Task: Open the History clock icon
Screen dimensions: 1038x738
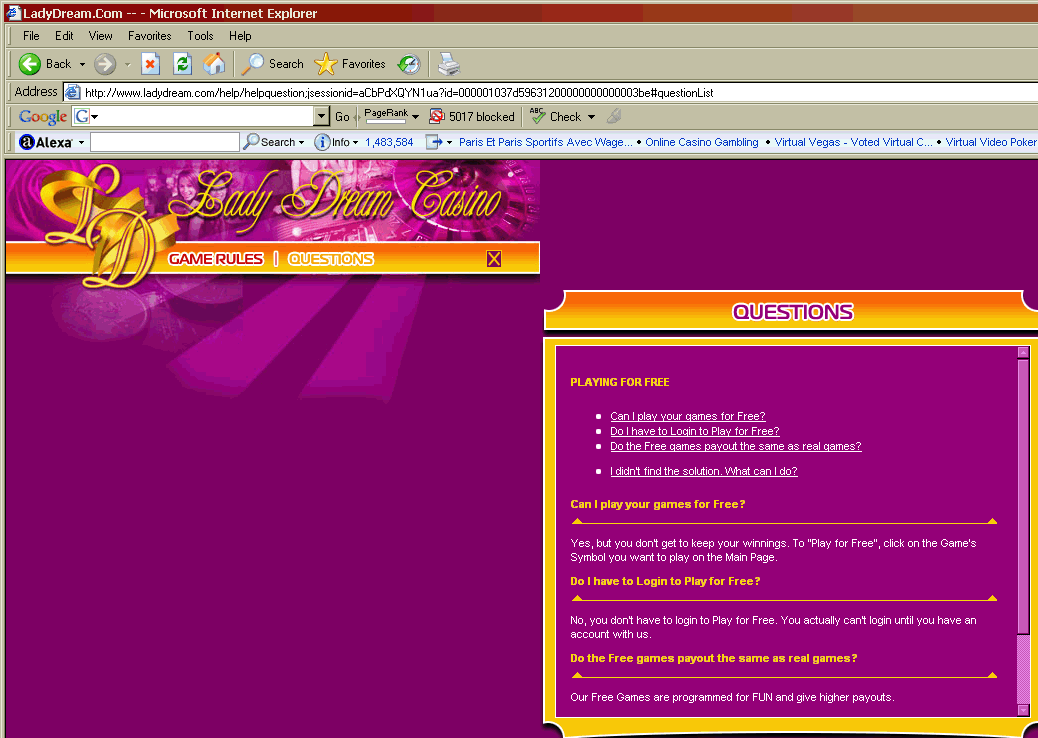Action: 408,64
